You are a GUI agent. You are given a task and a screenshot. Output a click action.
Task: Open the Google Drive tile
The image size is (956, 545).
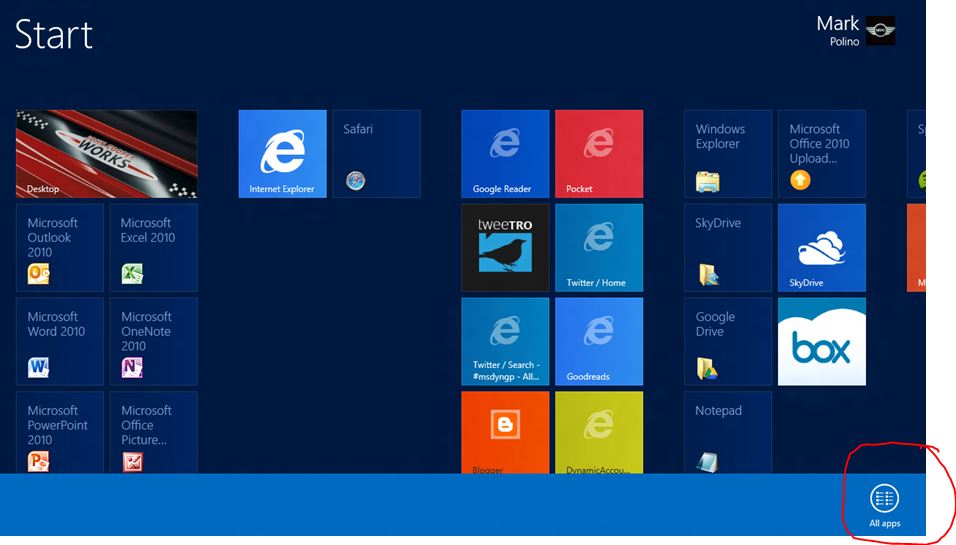point(728,341)
